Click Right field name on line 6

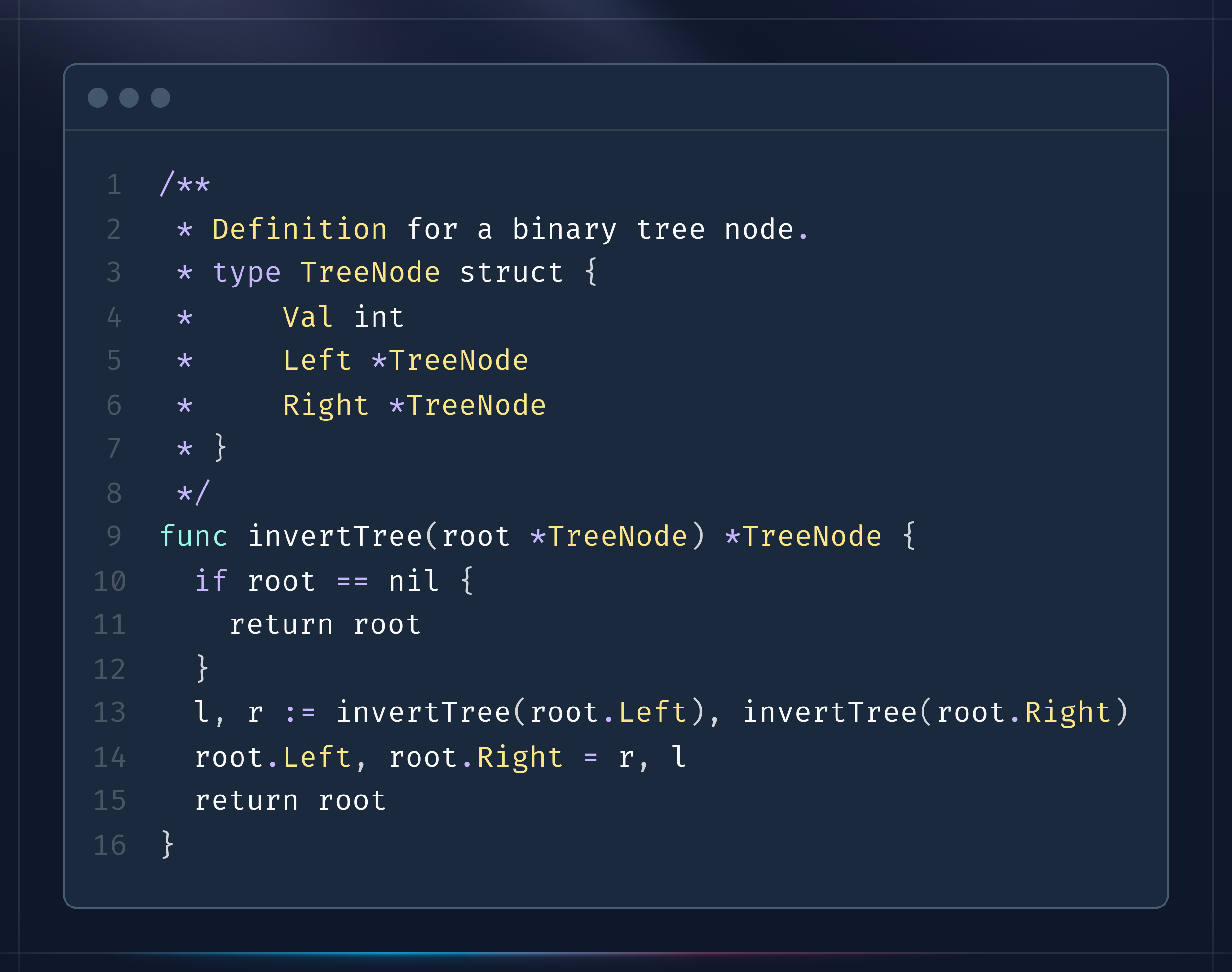(326, 405)
